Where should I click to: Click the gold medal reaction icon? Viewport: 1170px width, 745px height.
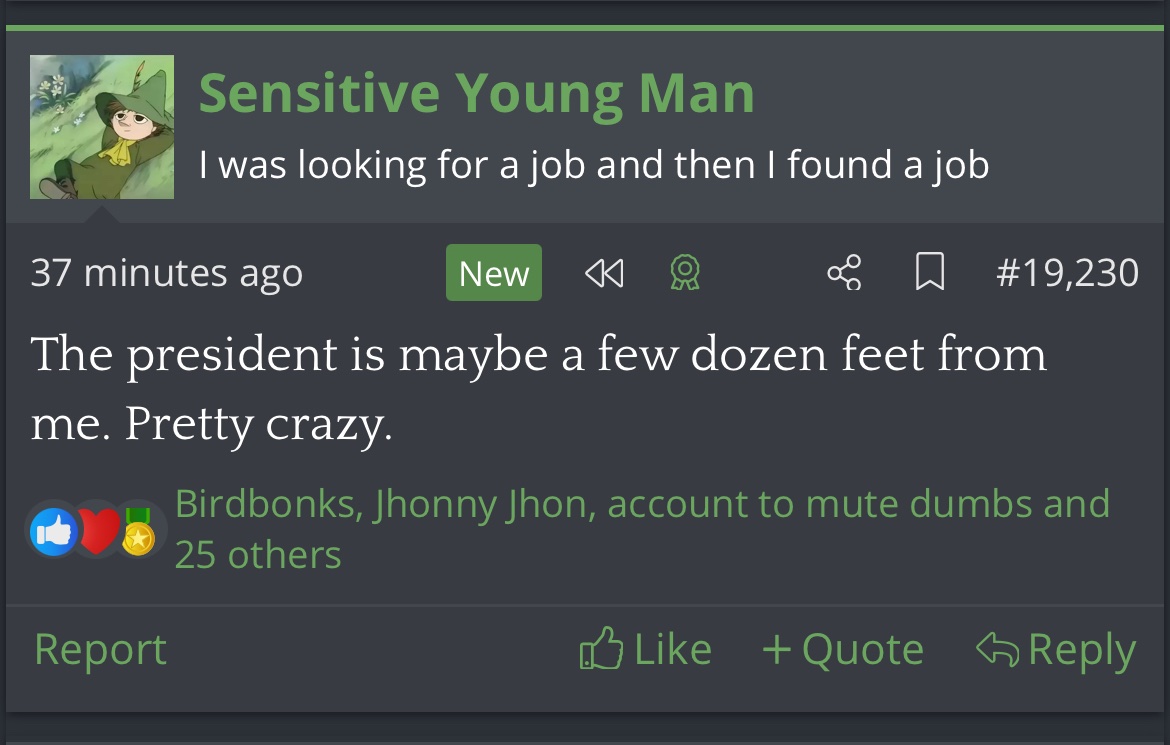(139, 532)
